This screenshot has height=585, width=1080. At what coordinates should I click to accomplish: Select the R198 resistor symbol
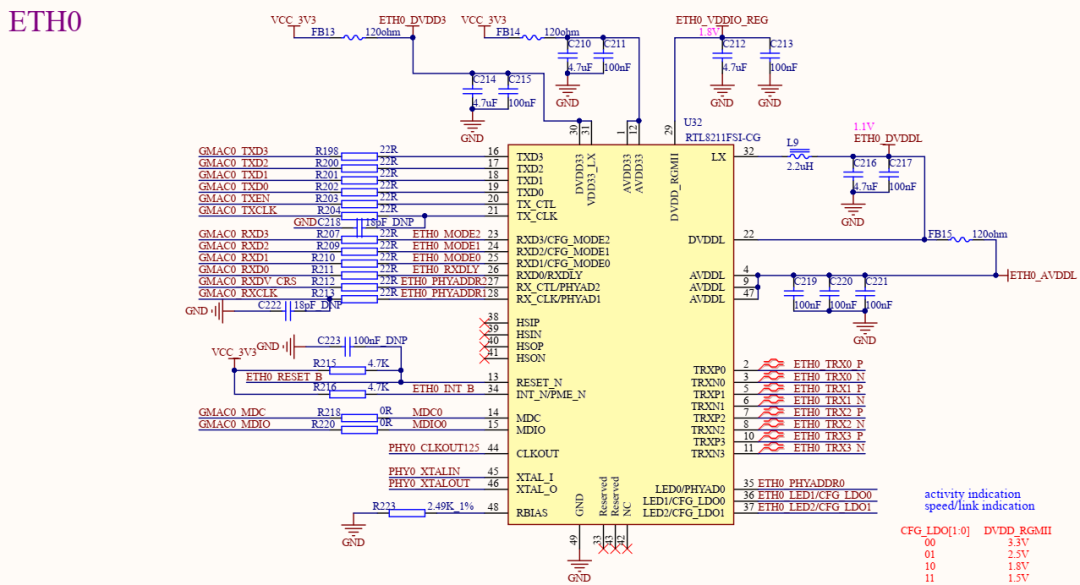(359, 156)
